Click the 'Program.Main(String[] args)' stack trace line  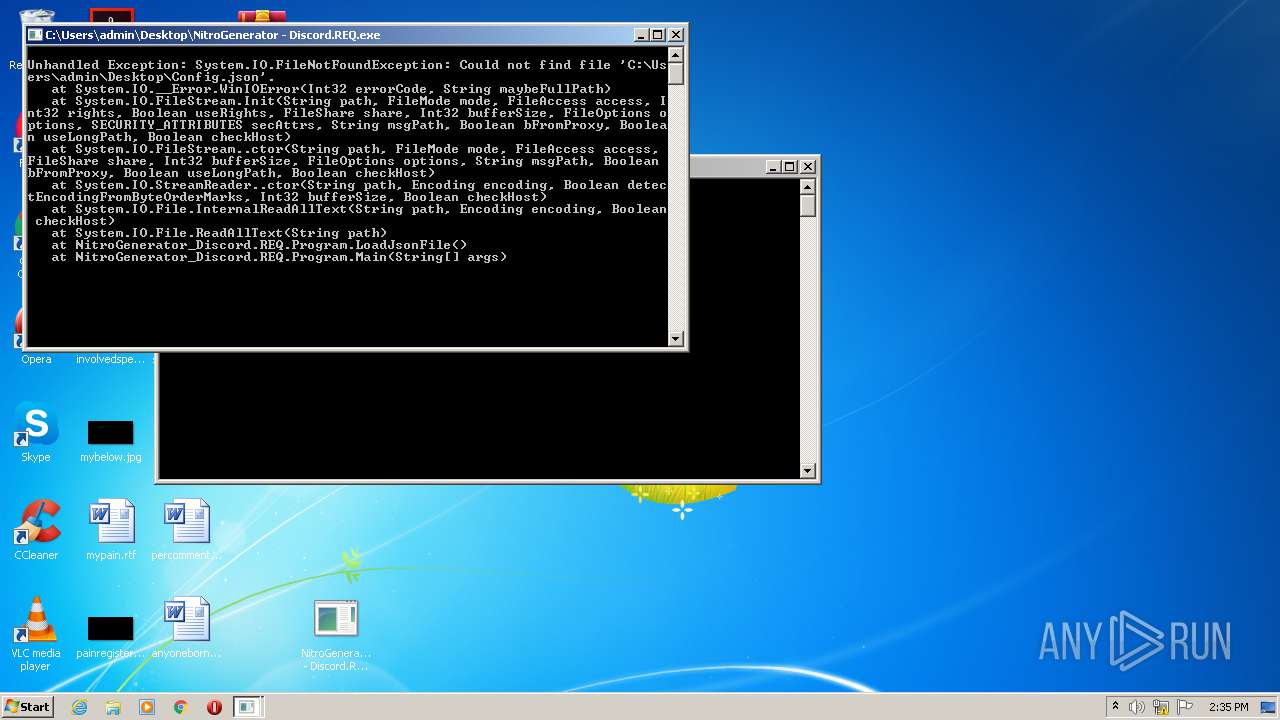(279, 257)
